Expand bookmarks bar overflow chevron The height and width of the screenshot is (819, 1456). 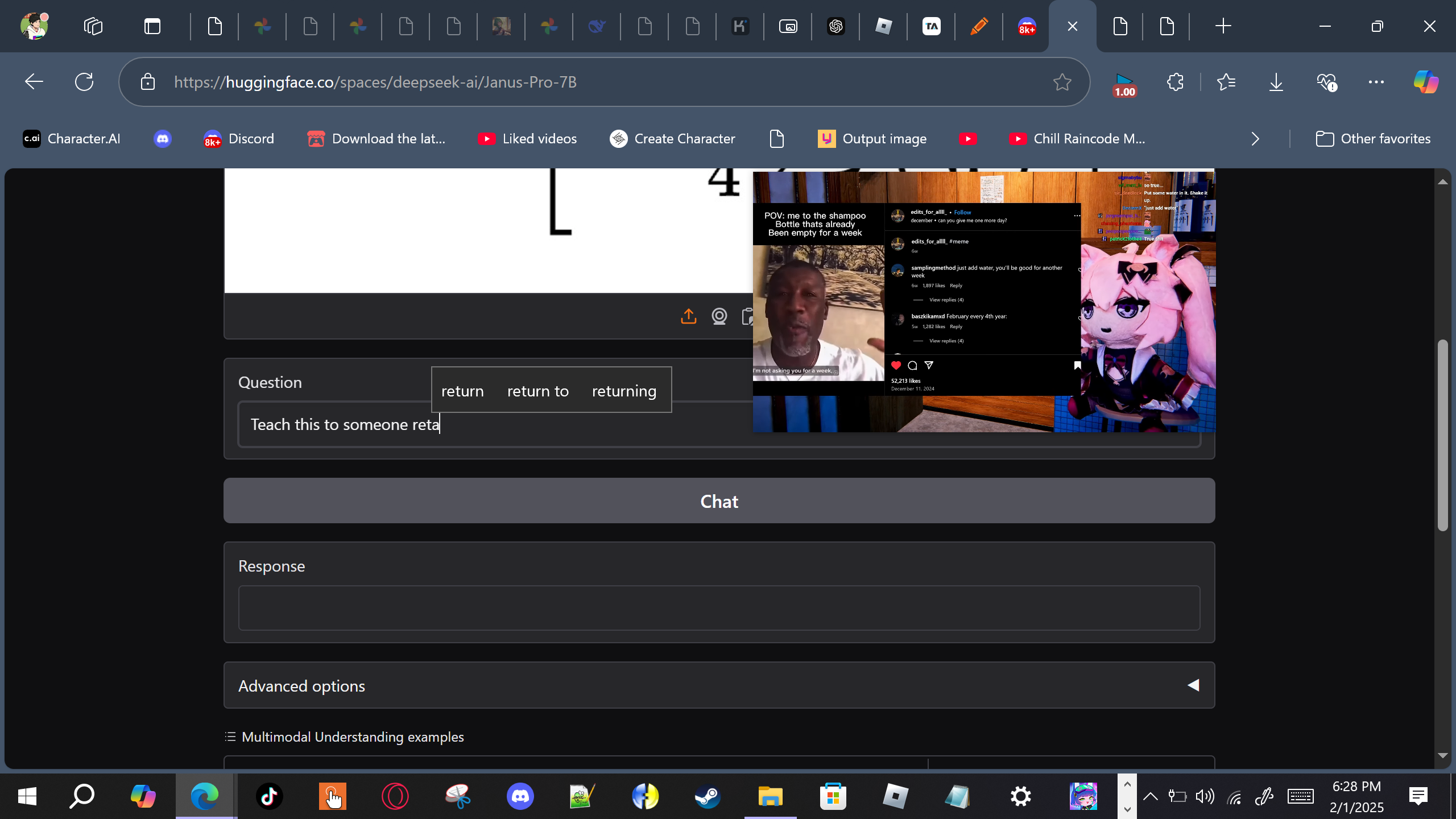pos(1255,139)
